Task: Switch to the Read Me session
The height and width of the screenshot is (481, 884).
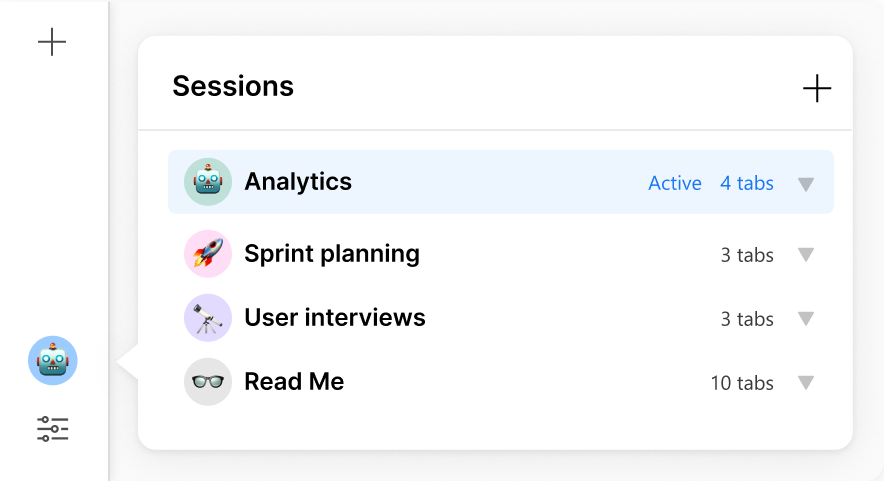Action: [501, 382]
